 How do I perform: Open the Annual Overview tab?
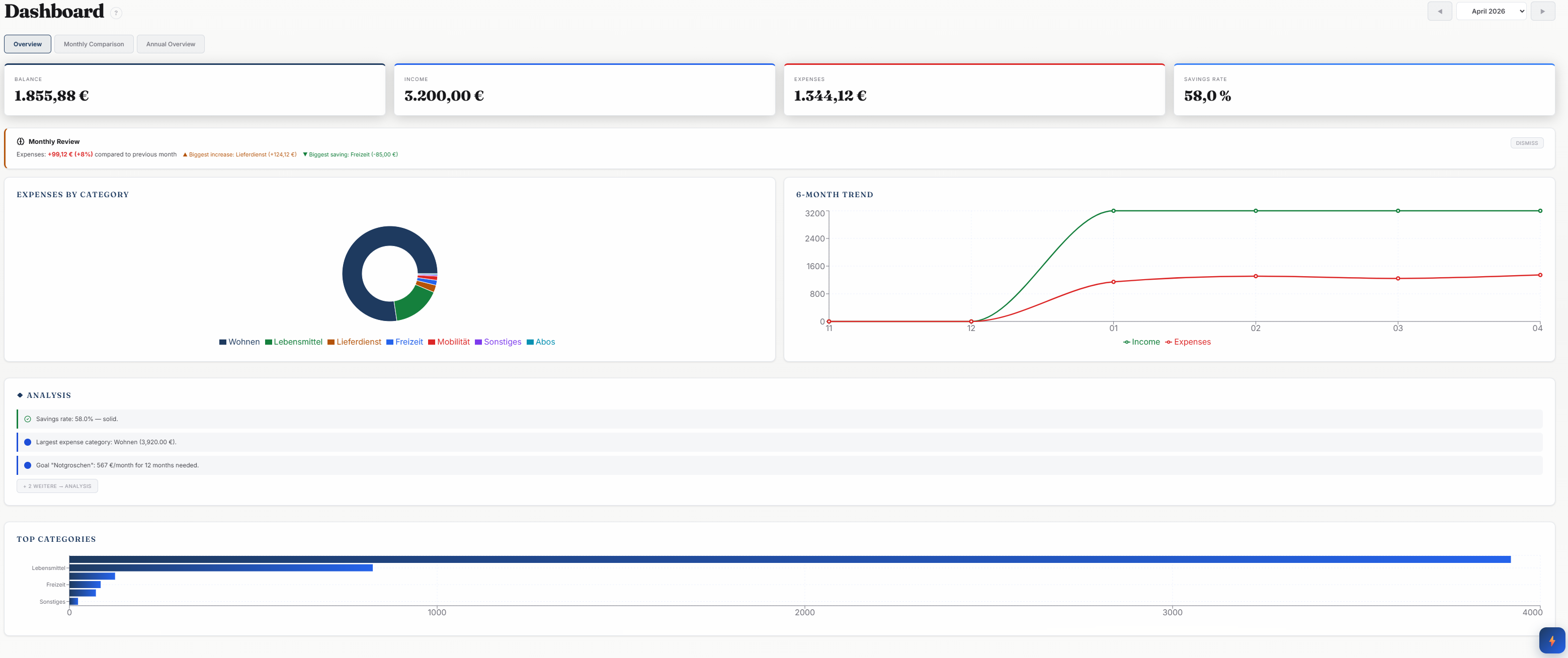pos(171,44)
